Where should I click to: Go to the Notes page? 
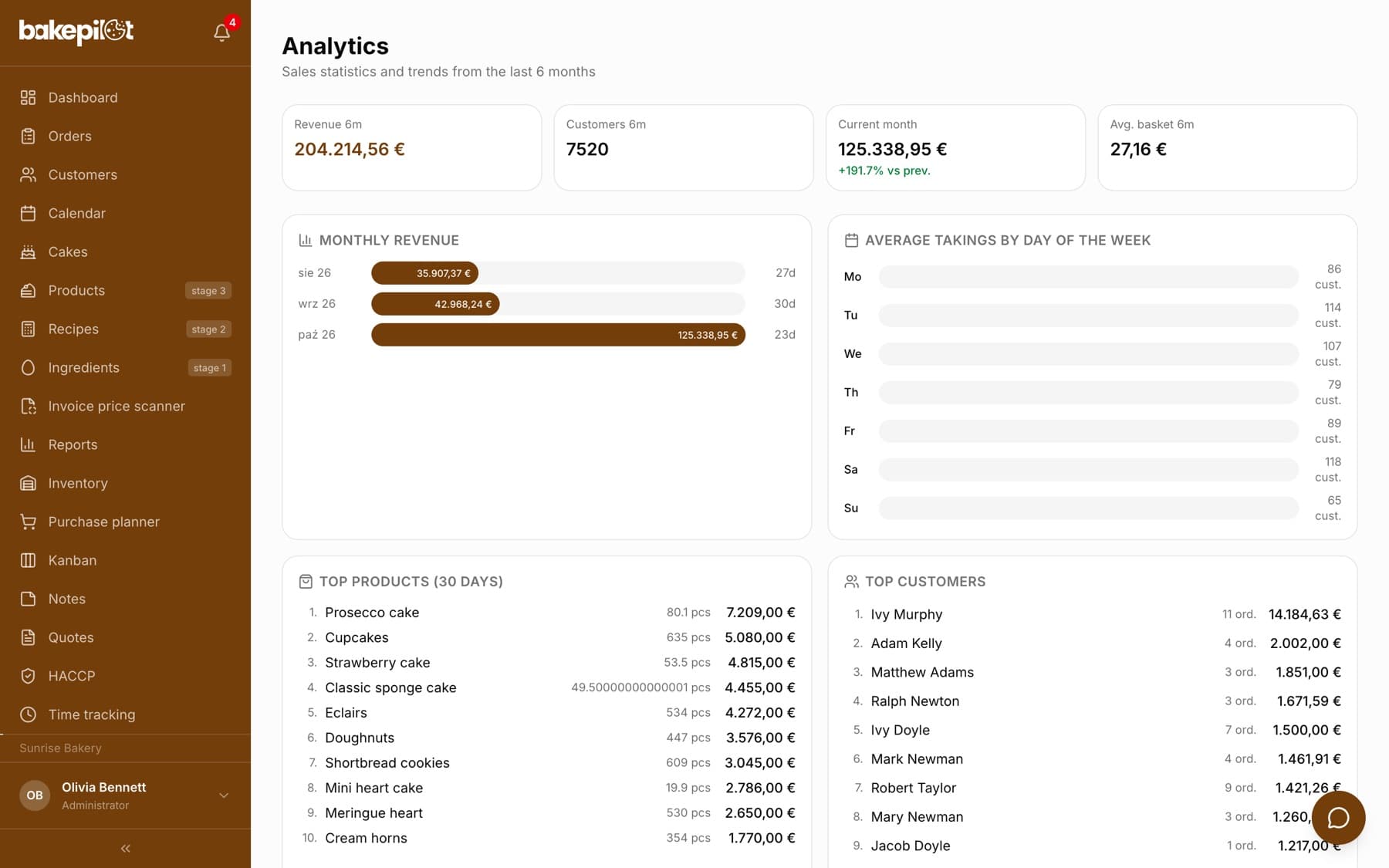tap(125, 599)
